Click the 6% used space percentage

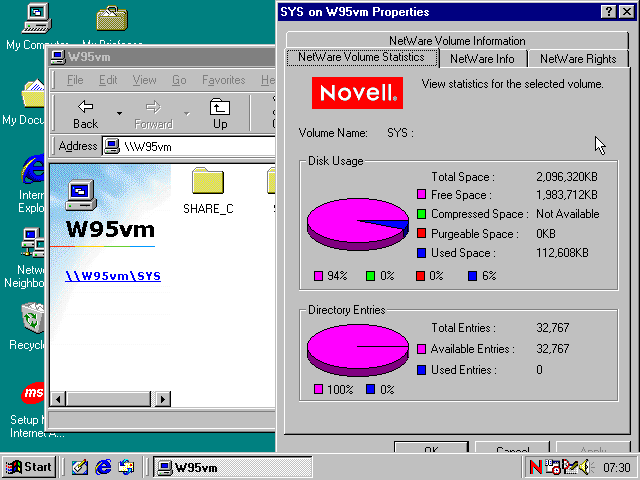(489, 276)
